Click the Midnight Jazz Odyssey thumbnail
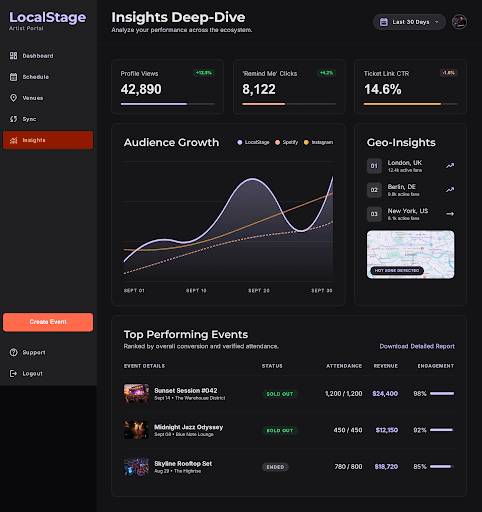The height and width of the screenshot is (512, 482). 136,430
